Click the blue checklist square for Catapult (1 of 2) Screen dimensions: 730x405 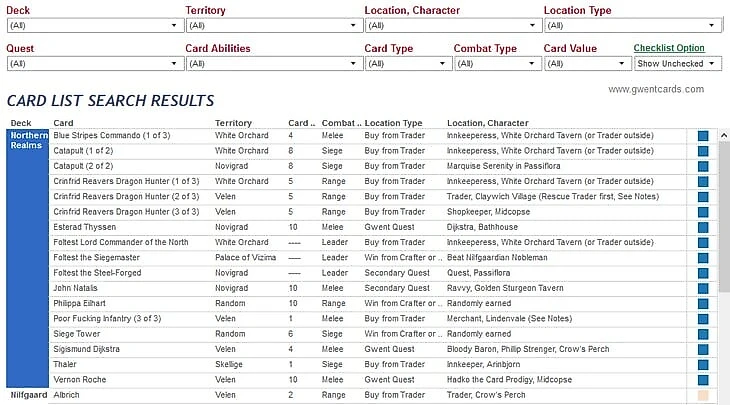tap(703, 151)
